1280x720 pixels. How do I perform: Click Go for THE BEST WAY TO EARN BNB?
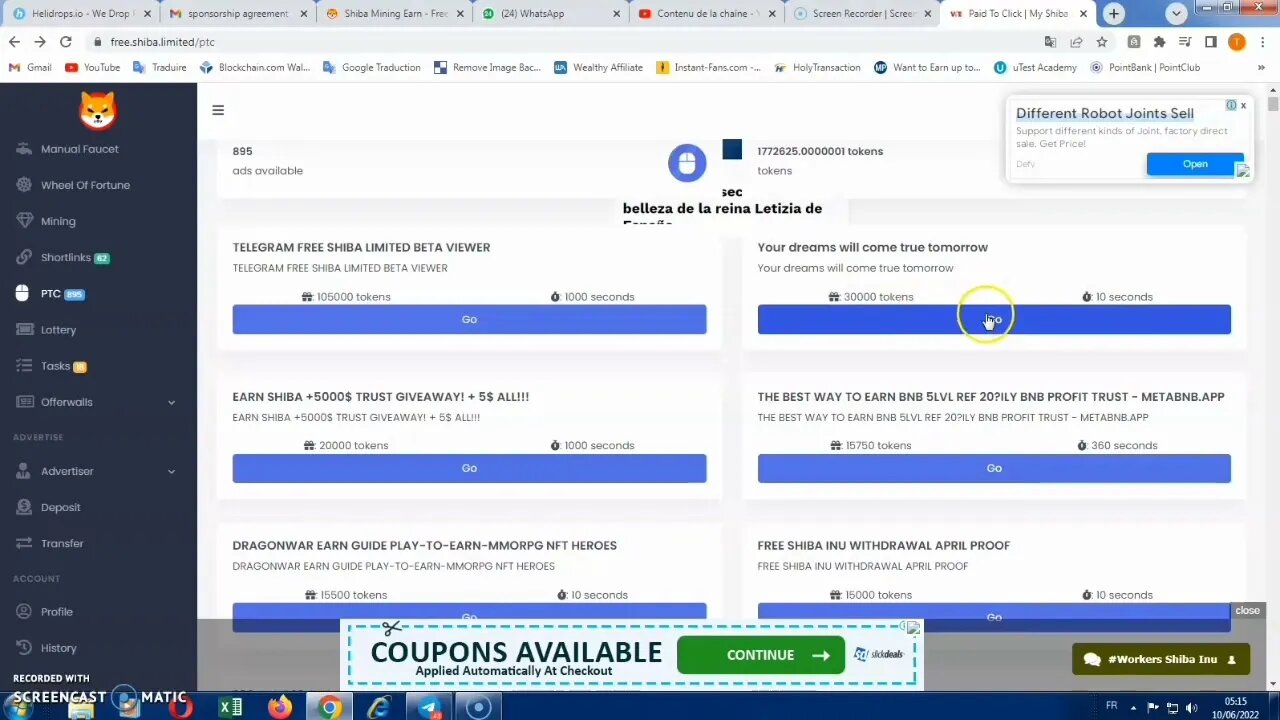pyautogui.click(x=994, y=468)
